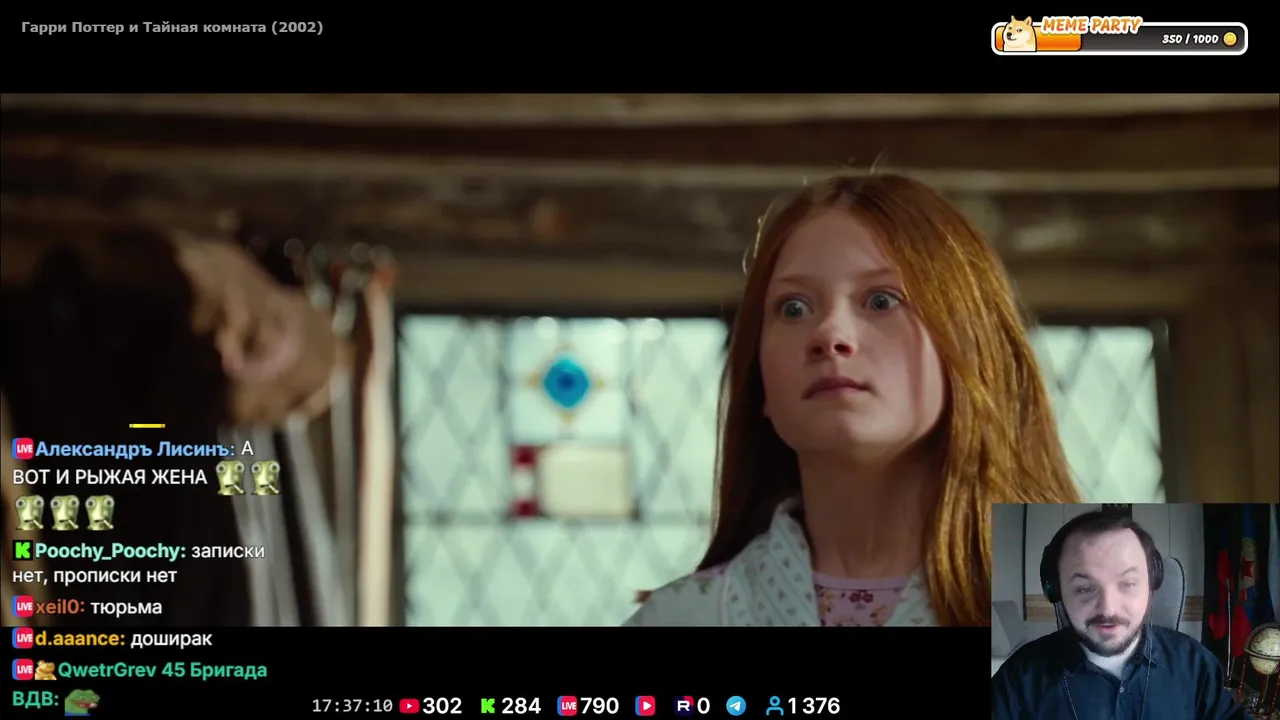Click LIVE badge next to QwetrGrev

tap(23, 670)
